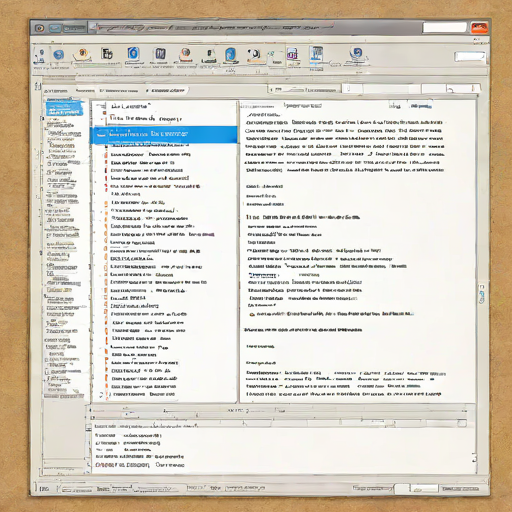The width and height of the screenshot is (512, 512).
Task: Focus the search field in the title bar
Action: click(x=444, y=28)
